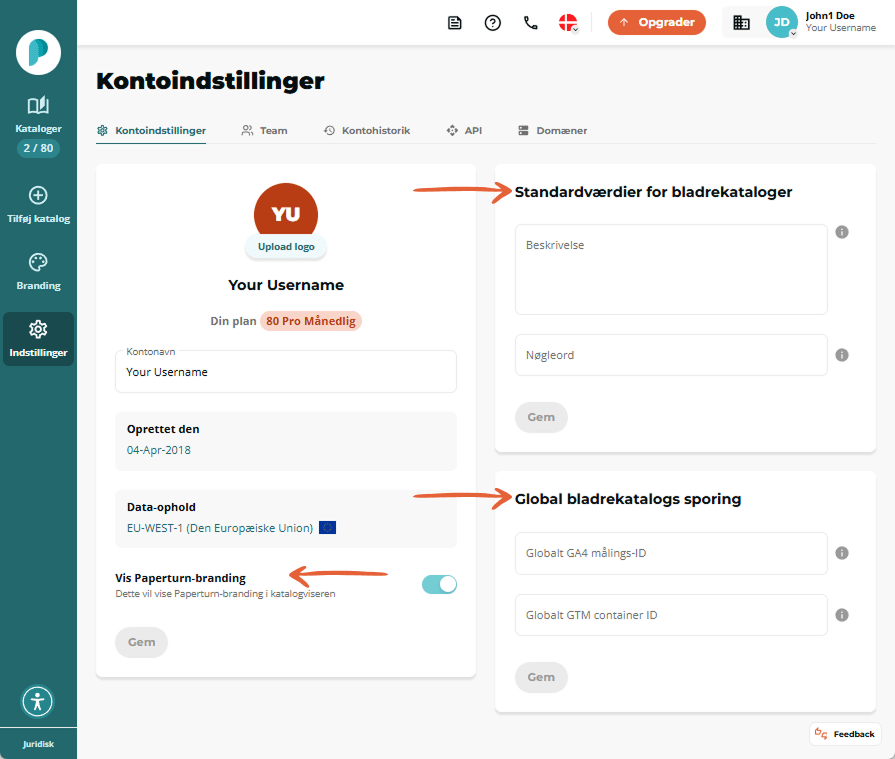Open Kataloger from the sidebar
895x759 pixels.
pyautogui.click(x=38, y=114)
